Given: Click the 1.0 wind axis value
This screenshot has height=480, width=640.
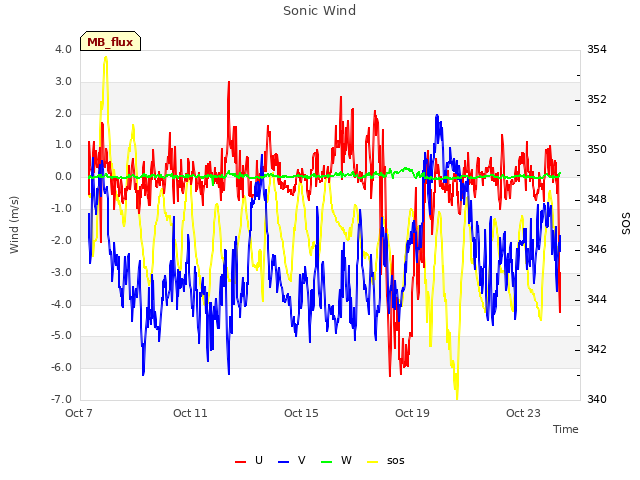Looking at the screenshot, I should 63,144.
